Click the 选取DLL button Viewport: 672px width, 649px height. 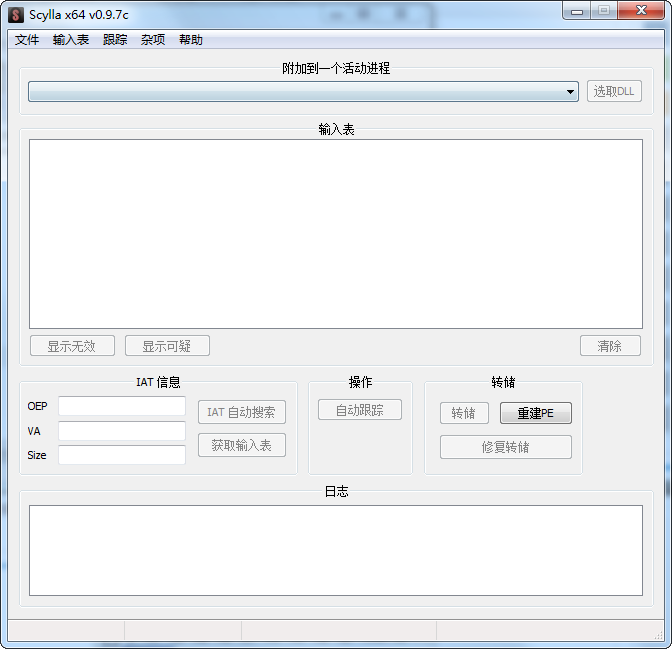614,91
